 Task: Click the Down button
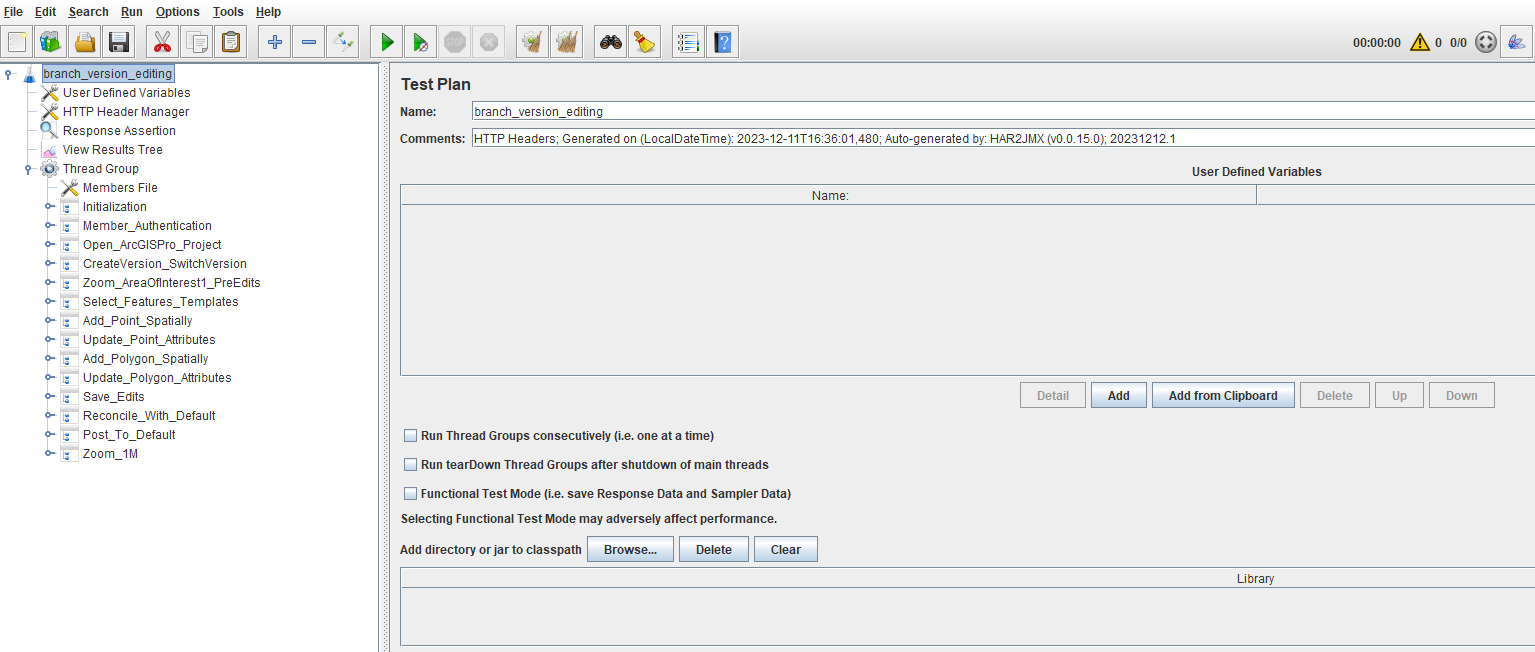pos(1461,396)
